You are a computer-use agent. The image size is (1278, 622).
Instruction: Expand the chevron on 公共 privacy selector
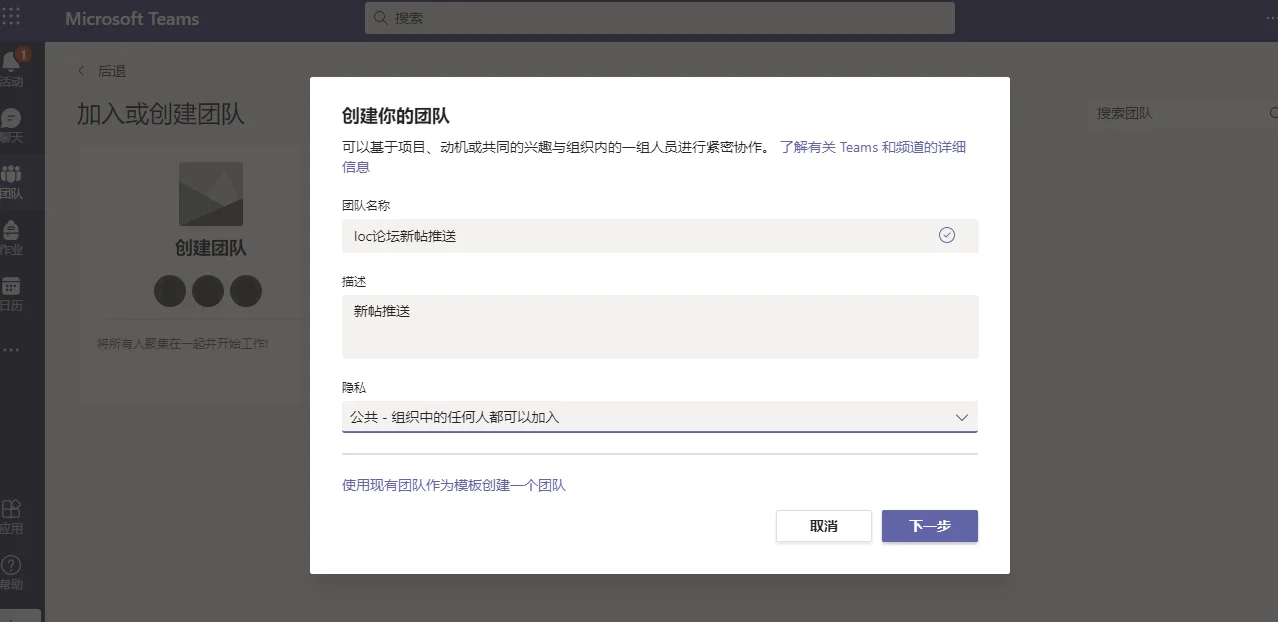961,417
